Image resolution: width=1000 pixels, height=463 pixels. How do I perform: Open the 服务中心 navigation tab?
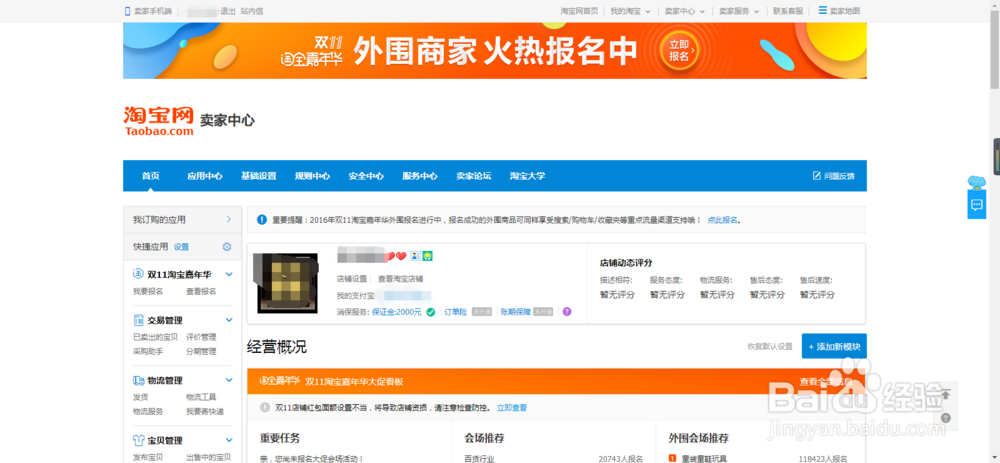[420, 176]
